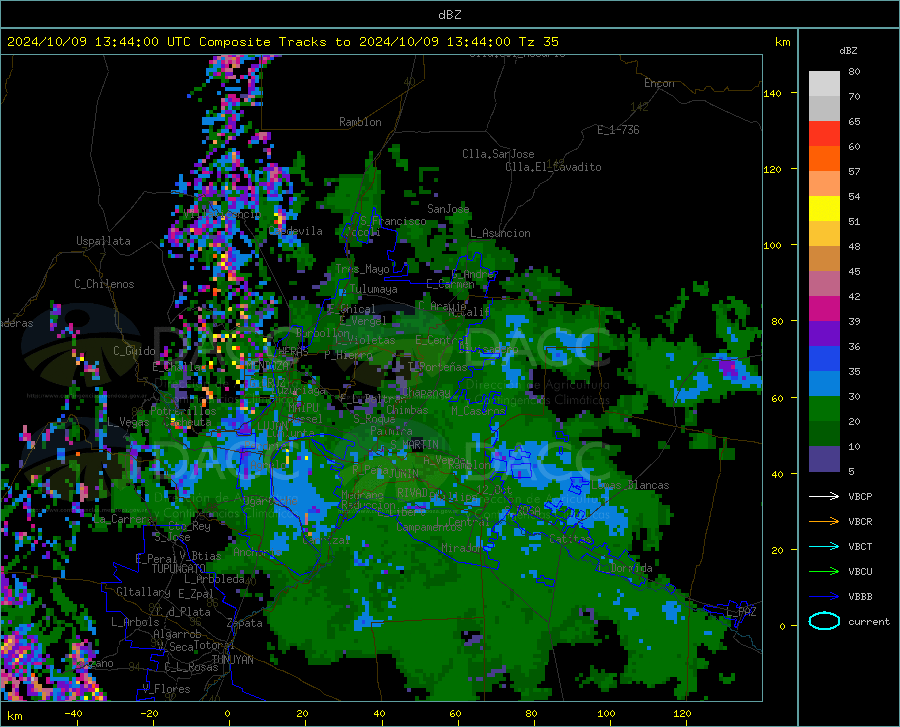
Task: Click the L_PAZ label at right edge
Action: [742, 612]
